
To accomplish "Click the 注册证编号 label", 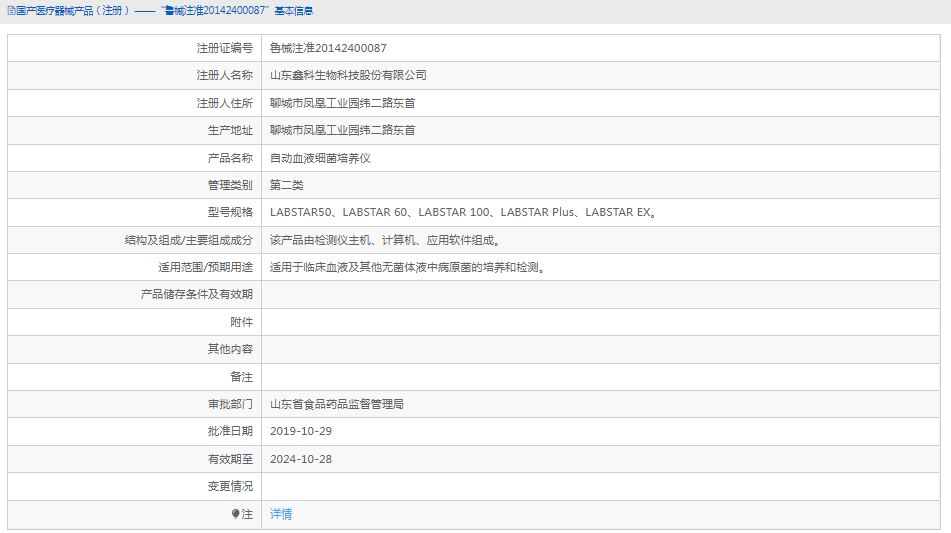I will 224,48.
